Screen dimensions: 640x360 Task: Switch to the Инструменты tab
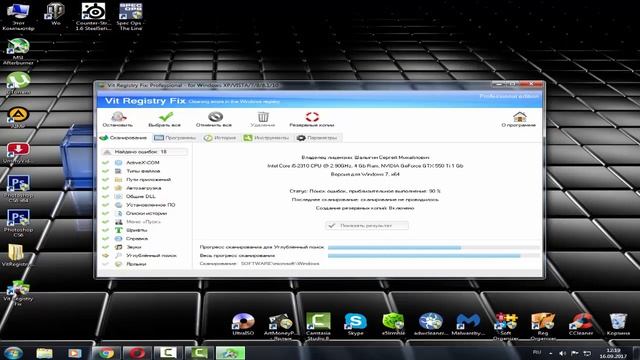[x=266, y=138]
